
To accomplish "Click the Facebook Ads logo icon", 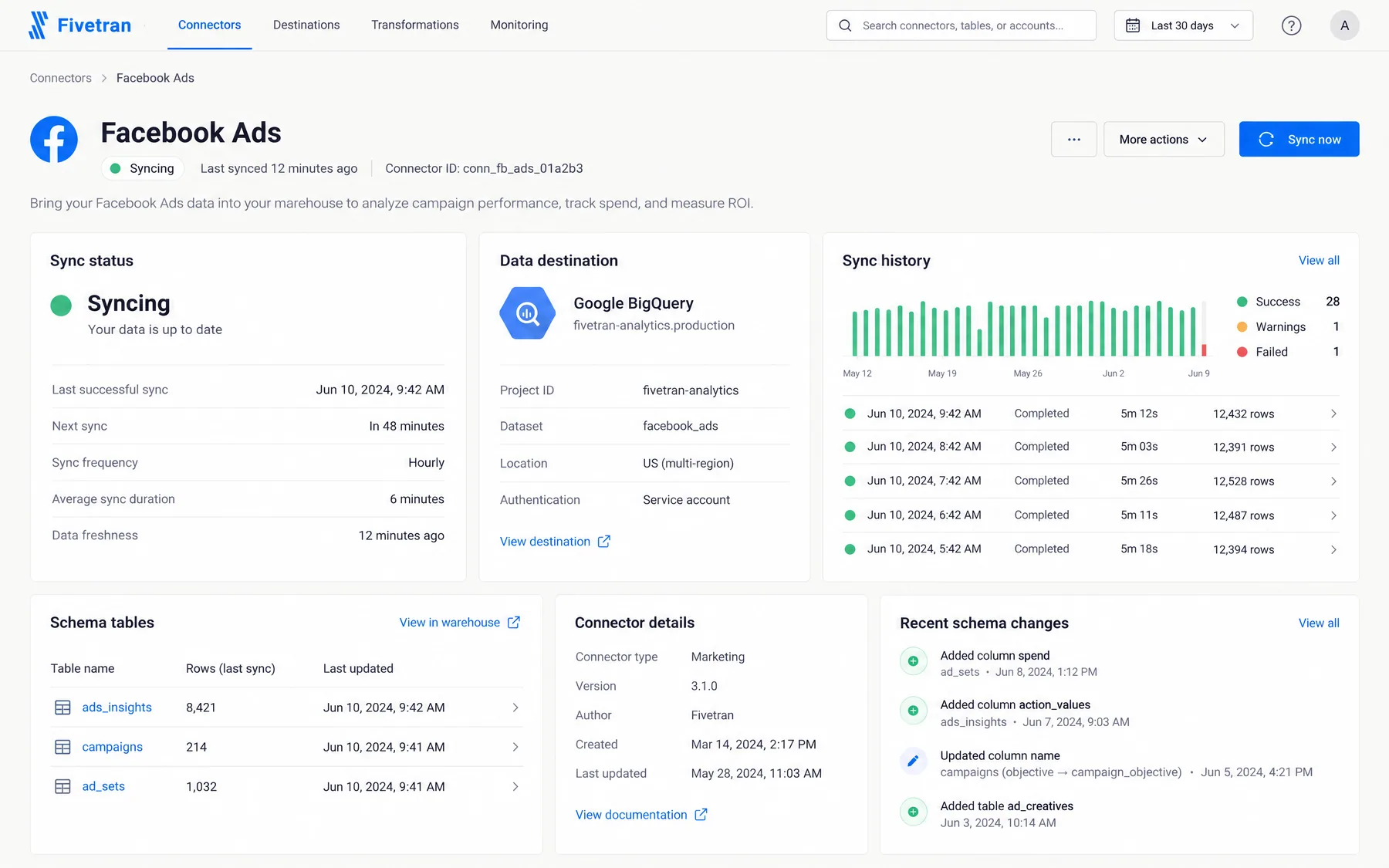I will (54, 140).
